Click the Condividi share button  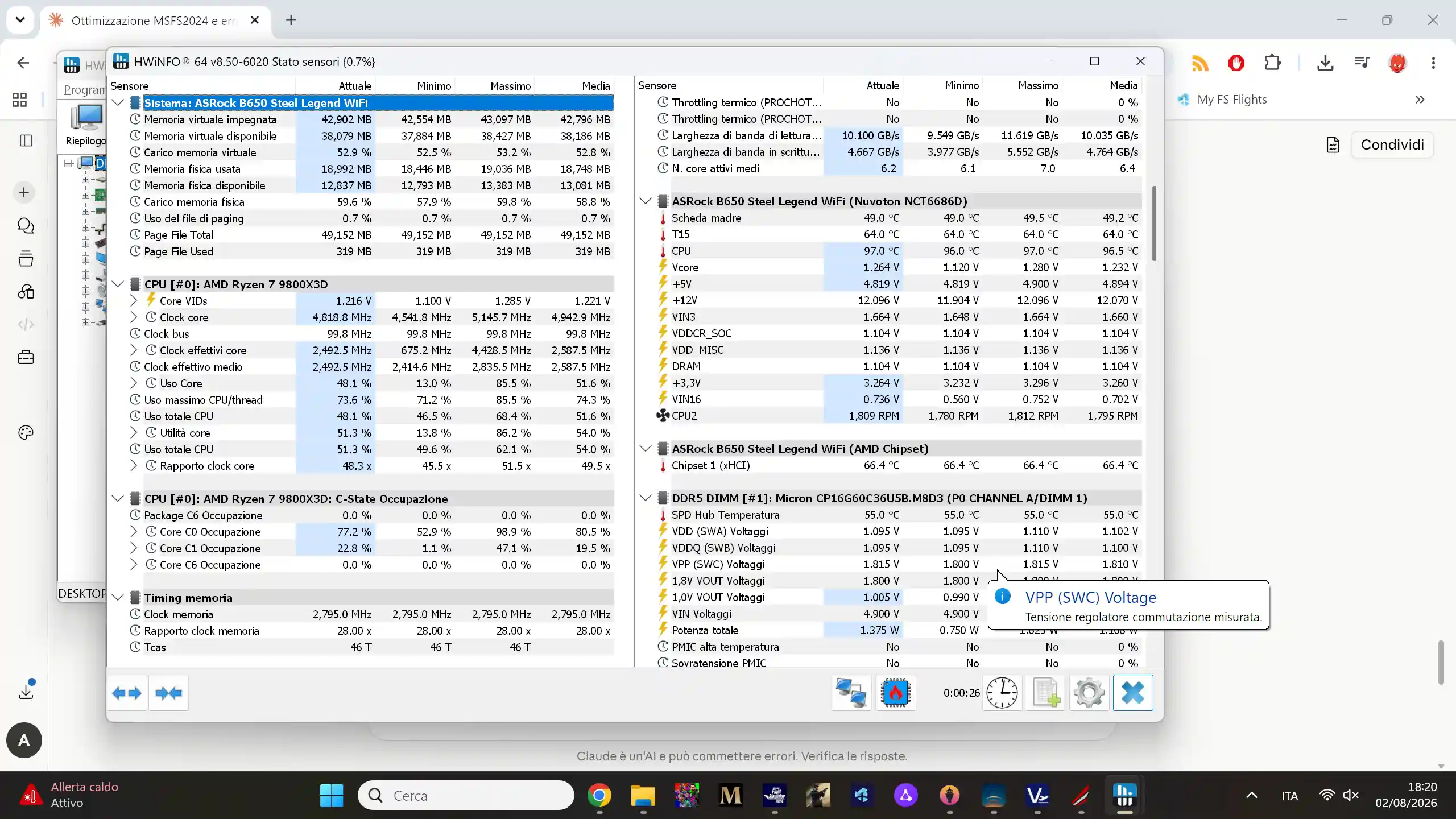(x=1392, y=145)
